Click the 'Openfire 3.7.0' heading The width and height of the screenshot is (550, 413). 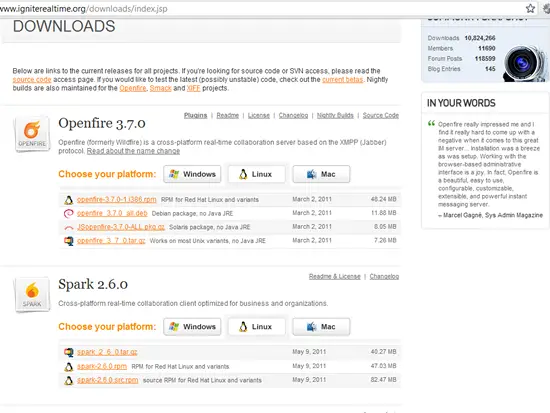[102, 123]
